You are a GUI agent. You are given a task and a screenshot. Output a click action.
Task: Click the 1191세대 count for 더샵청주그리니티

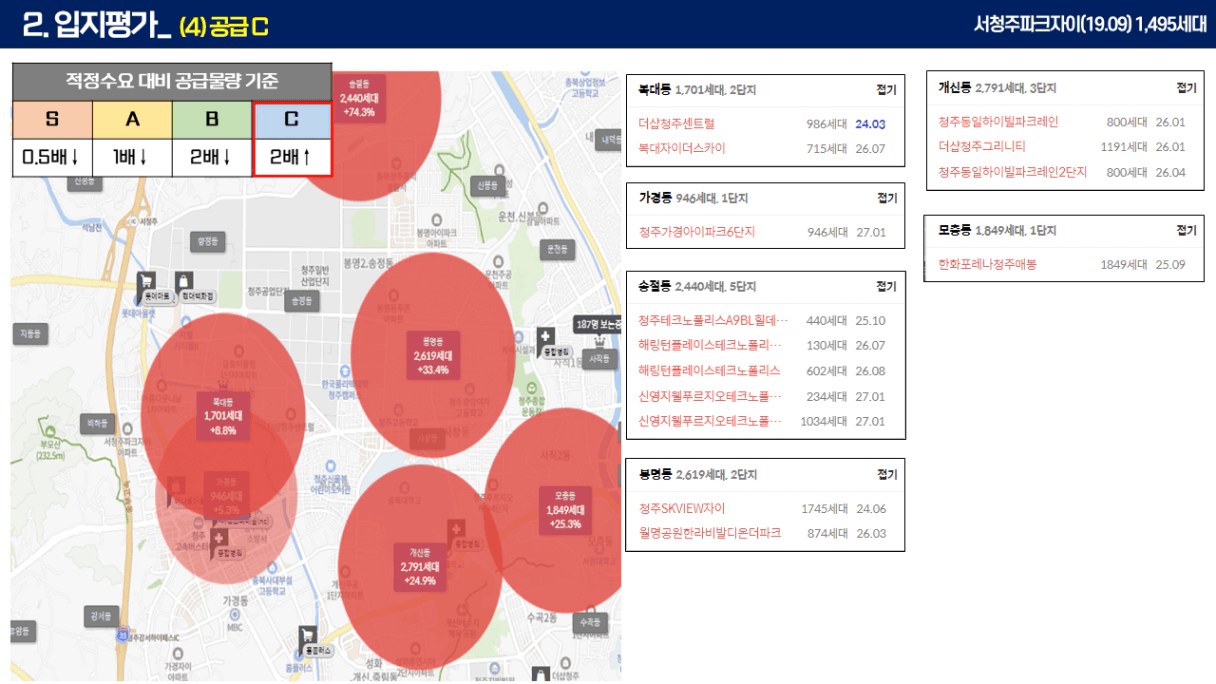click(x=1123, y=146)
